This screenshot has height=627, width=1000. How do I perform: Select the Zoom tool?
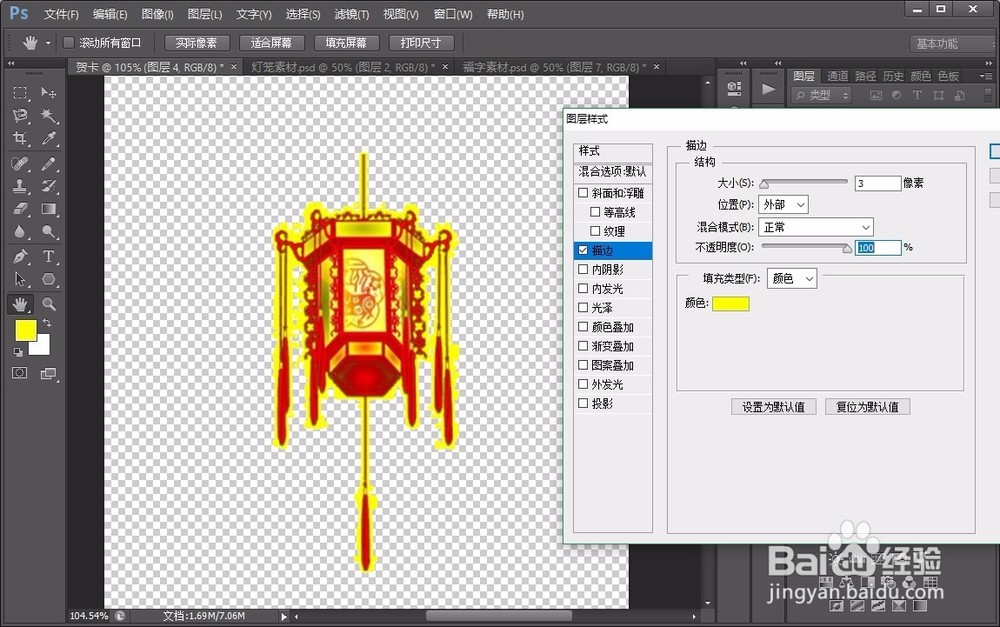click(48, 304)
